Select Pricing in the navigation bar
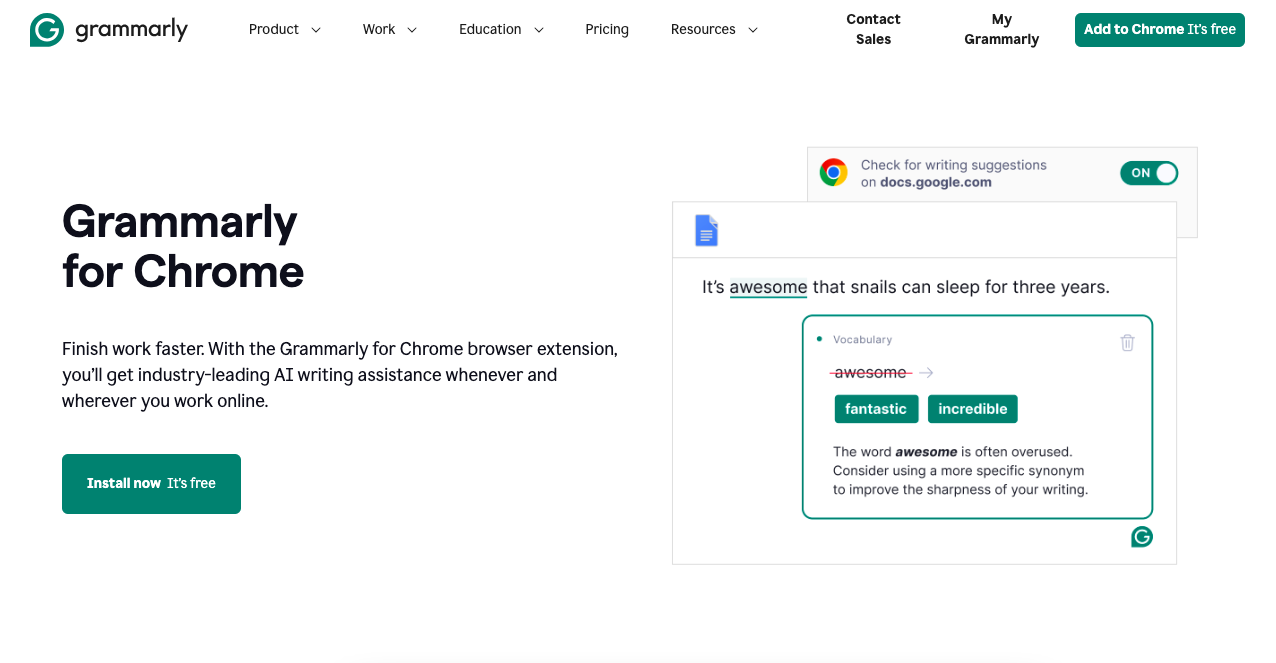The width and height of the screenshot is (1276, 663). coord(607,29)
